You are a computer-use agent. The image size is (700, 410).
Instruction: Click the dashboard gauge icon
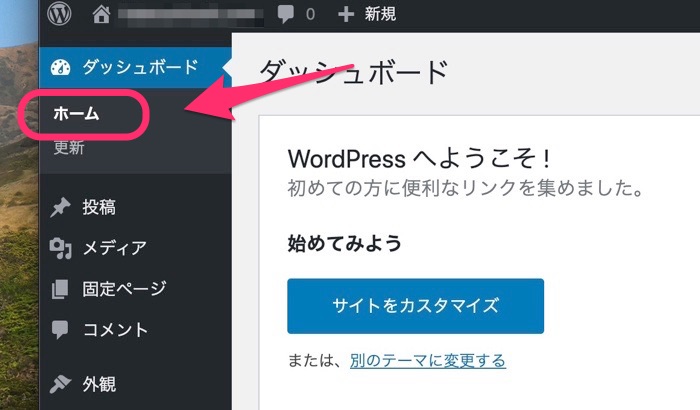(x=60, y=67)
